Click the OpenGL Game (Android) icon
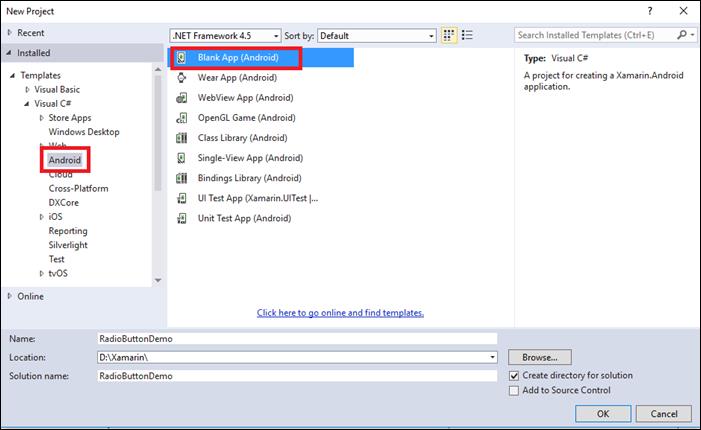The height and width of the screenshot is (430, 701). (x=182, y=118)
